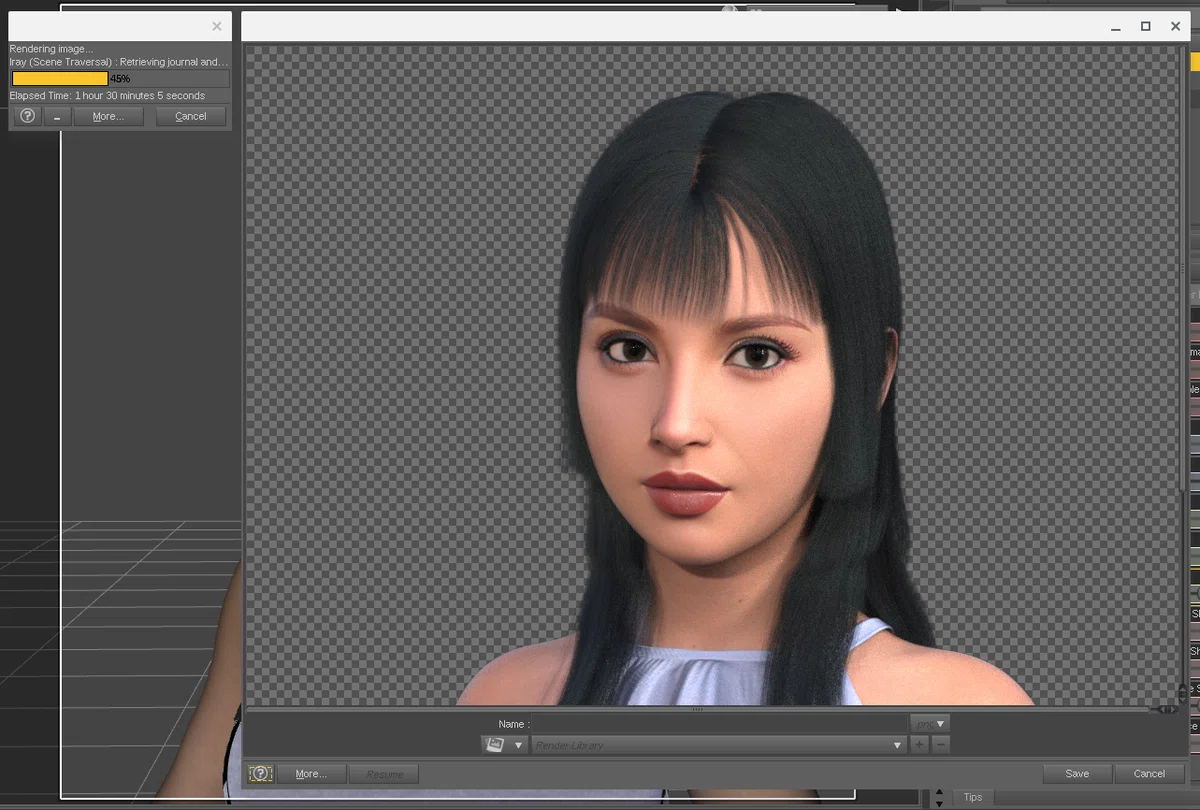Close the render window

[x=1176, y=27]
